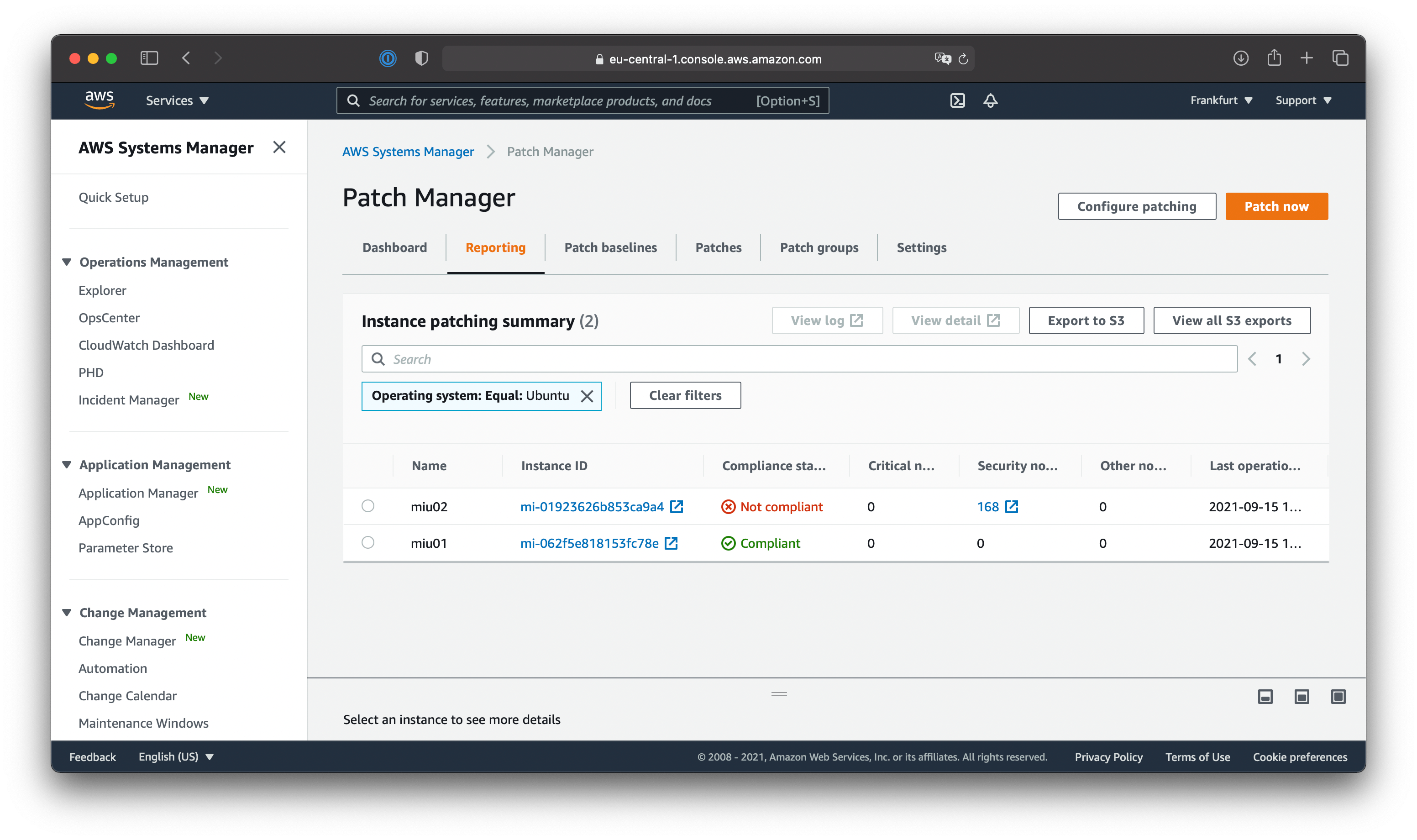This screenshot has width=1417, height=840.
Task: Open the AWS Systems Manager breadcrumb link
Action: [x=408, y=152]
